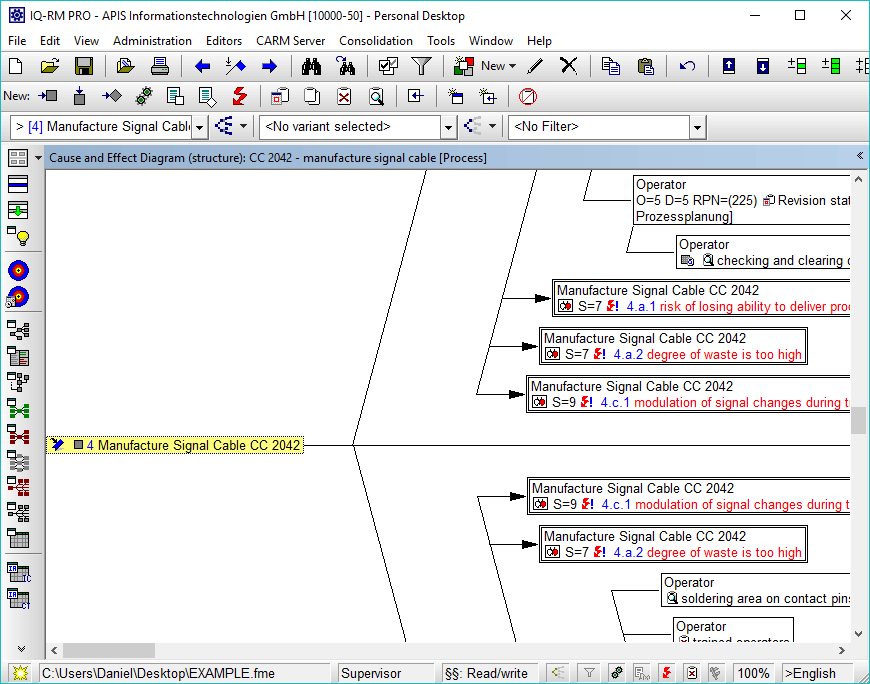Screen dimensions: 870x684
Task: Open the Administration menu
Action: click(152, 41)
